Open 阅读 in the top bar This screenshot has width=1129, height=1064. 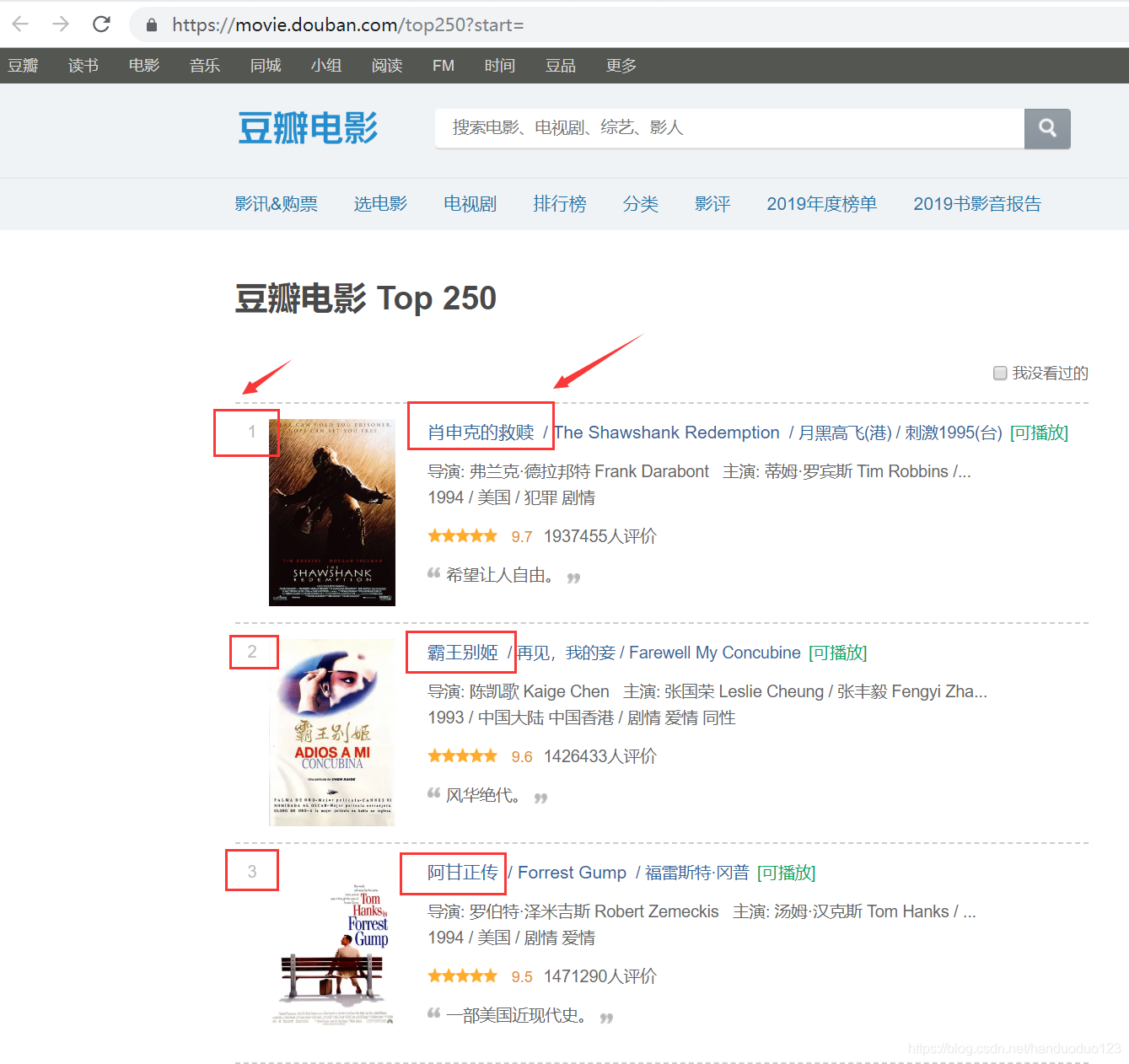pos(387,66)
